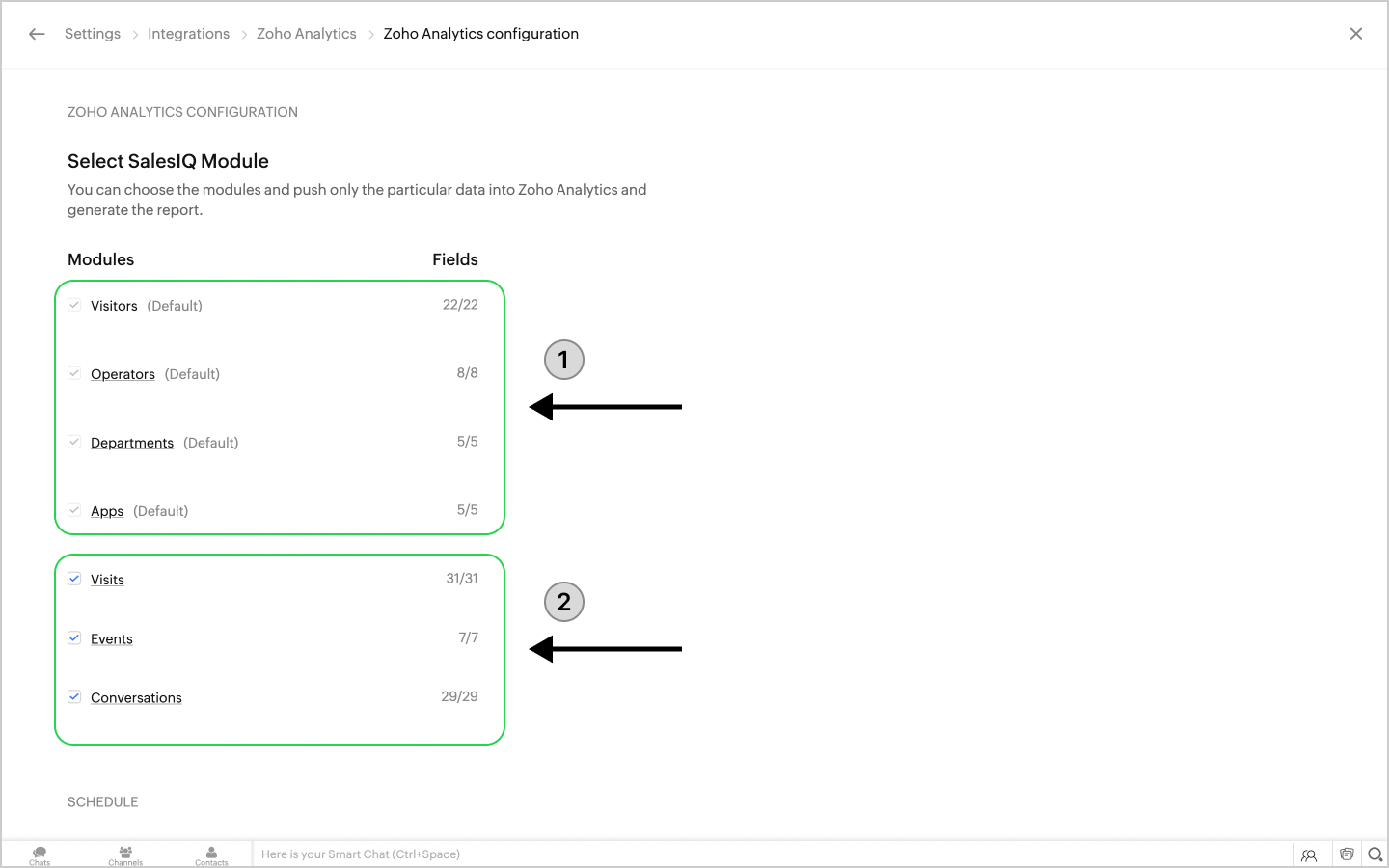Viewport: 1389px width, 868px height.
Task: Toggle the Conversations module checkbox
Action: [74, 696]
